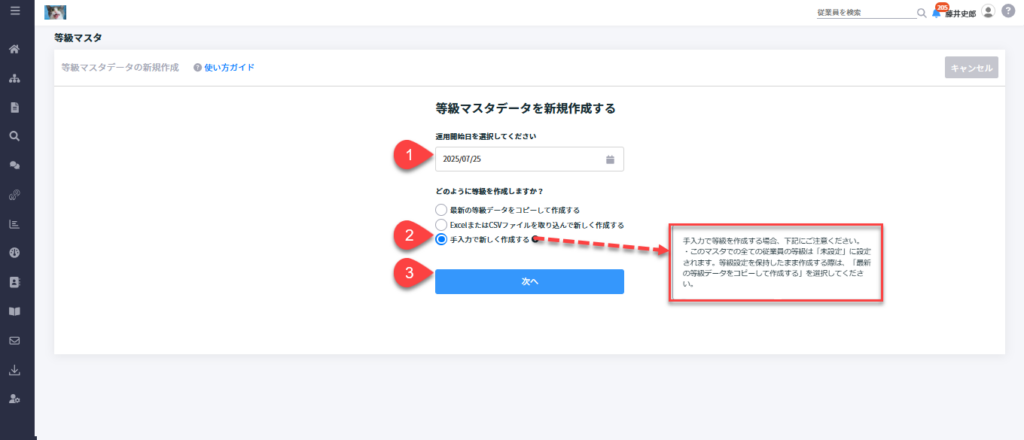Click 等級マスタデータの新規作成 header text
1024x440 pixels.
click(120, 67)
